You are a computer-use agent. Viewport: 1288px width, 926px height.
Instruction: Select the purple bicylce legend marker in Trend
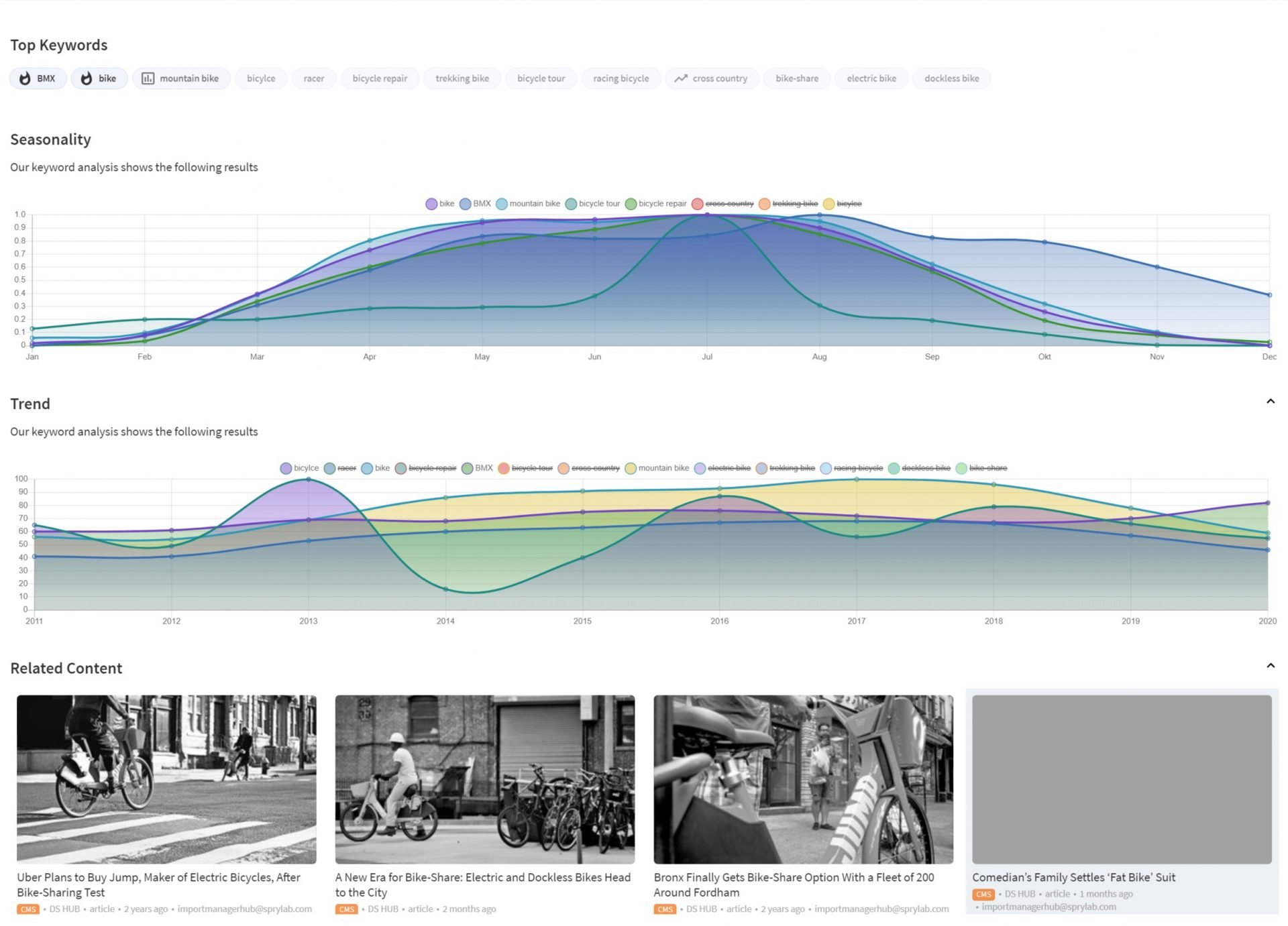tap(286, 468)
